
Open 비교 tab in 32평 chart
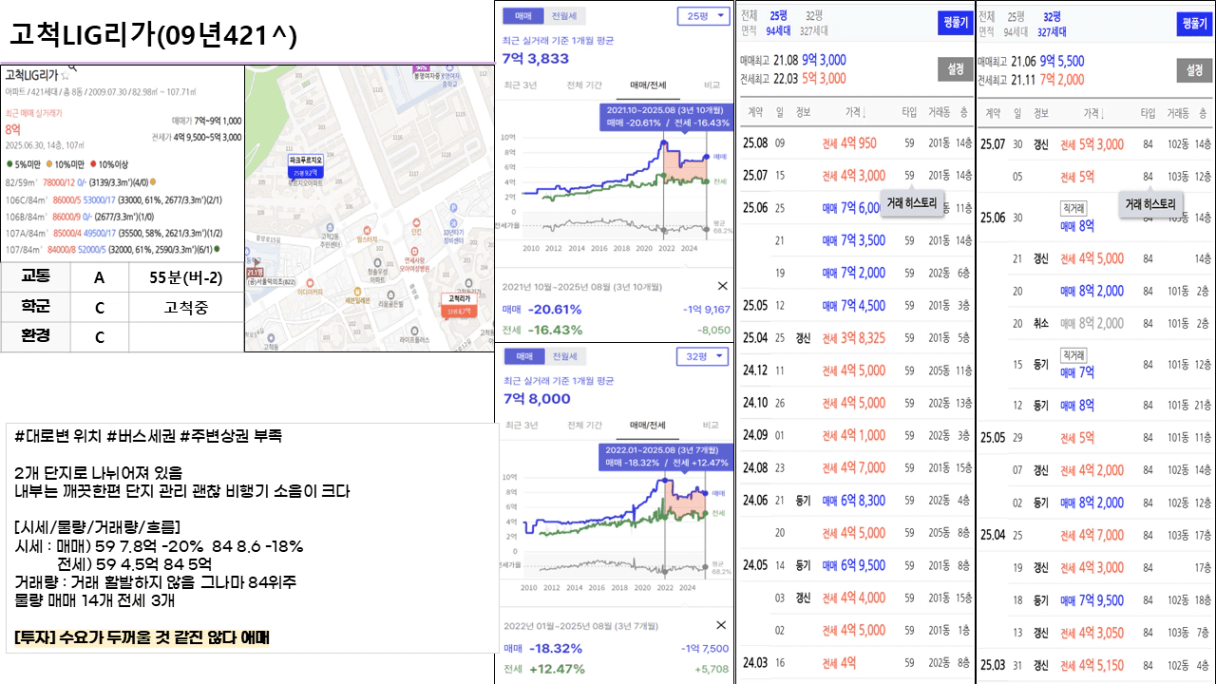pyautogui.click(x=711, y=425)
